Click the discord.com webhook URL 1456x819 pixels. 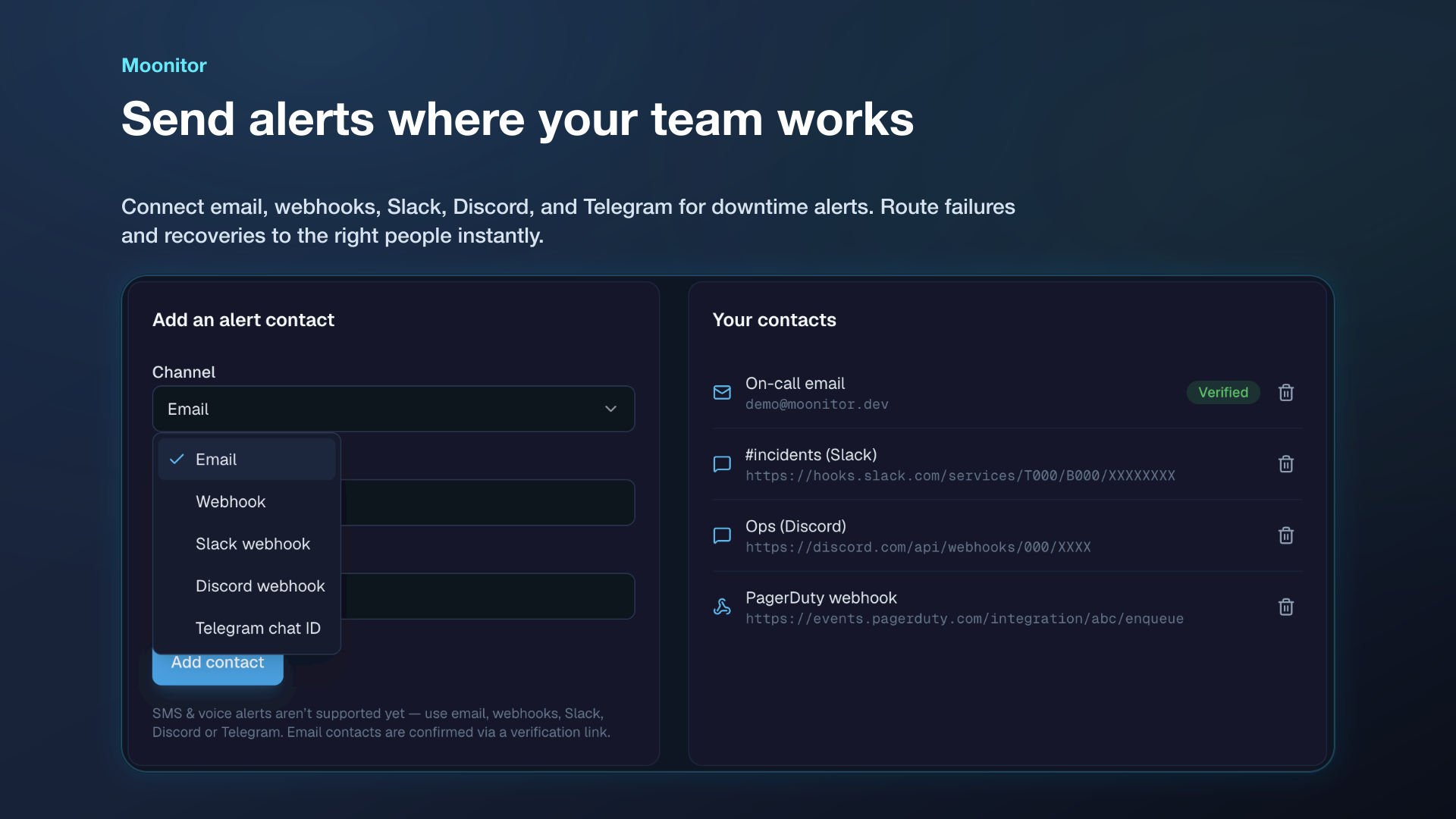(918, 548)
